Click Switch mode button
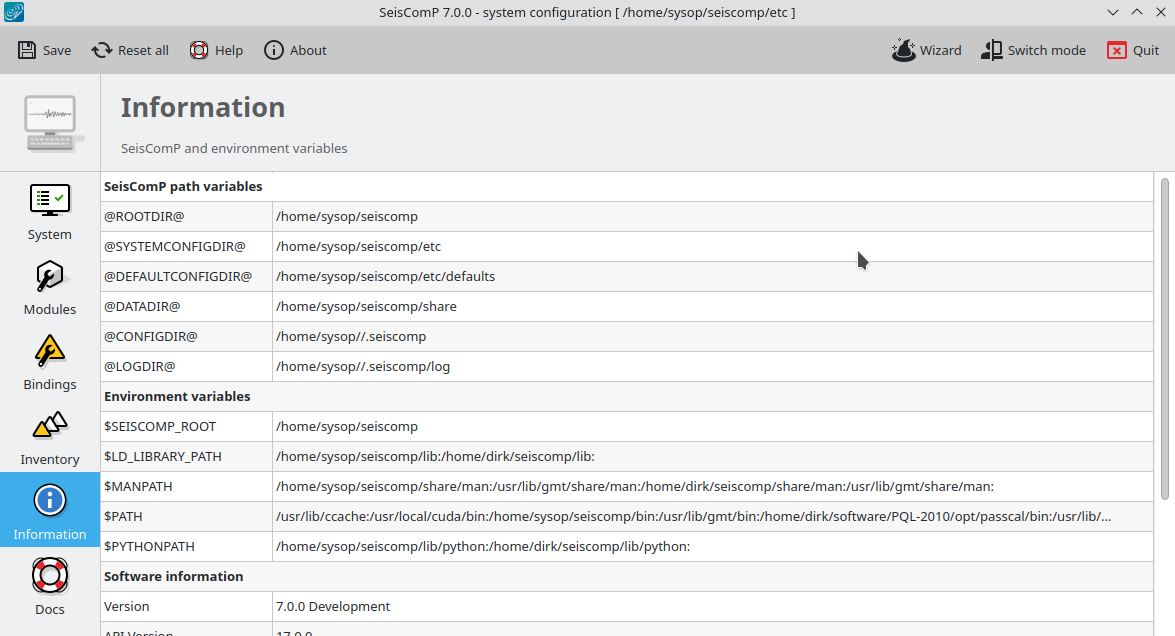This screenshot has height=636, width=1175. click(1033, 50)
